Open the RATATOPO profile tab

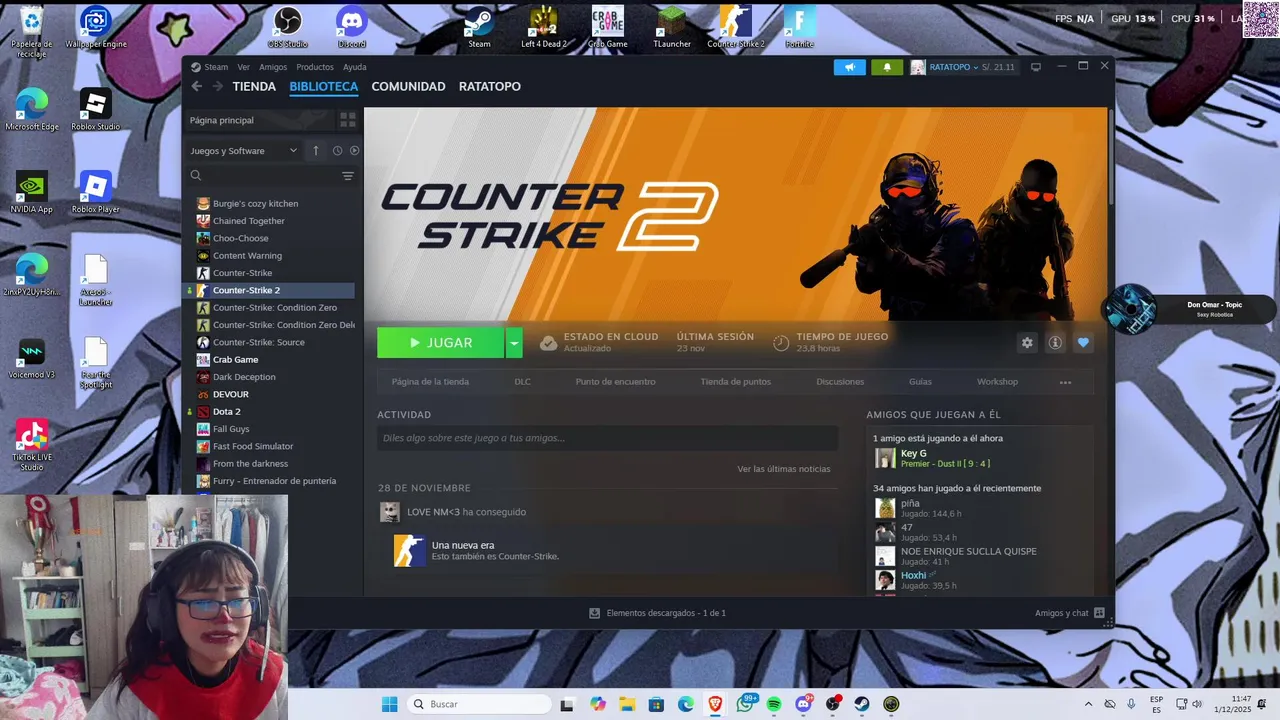coord(490,87)
